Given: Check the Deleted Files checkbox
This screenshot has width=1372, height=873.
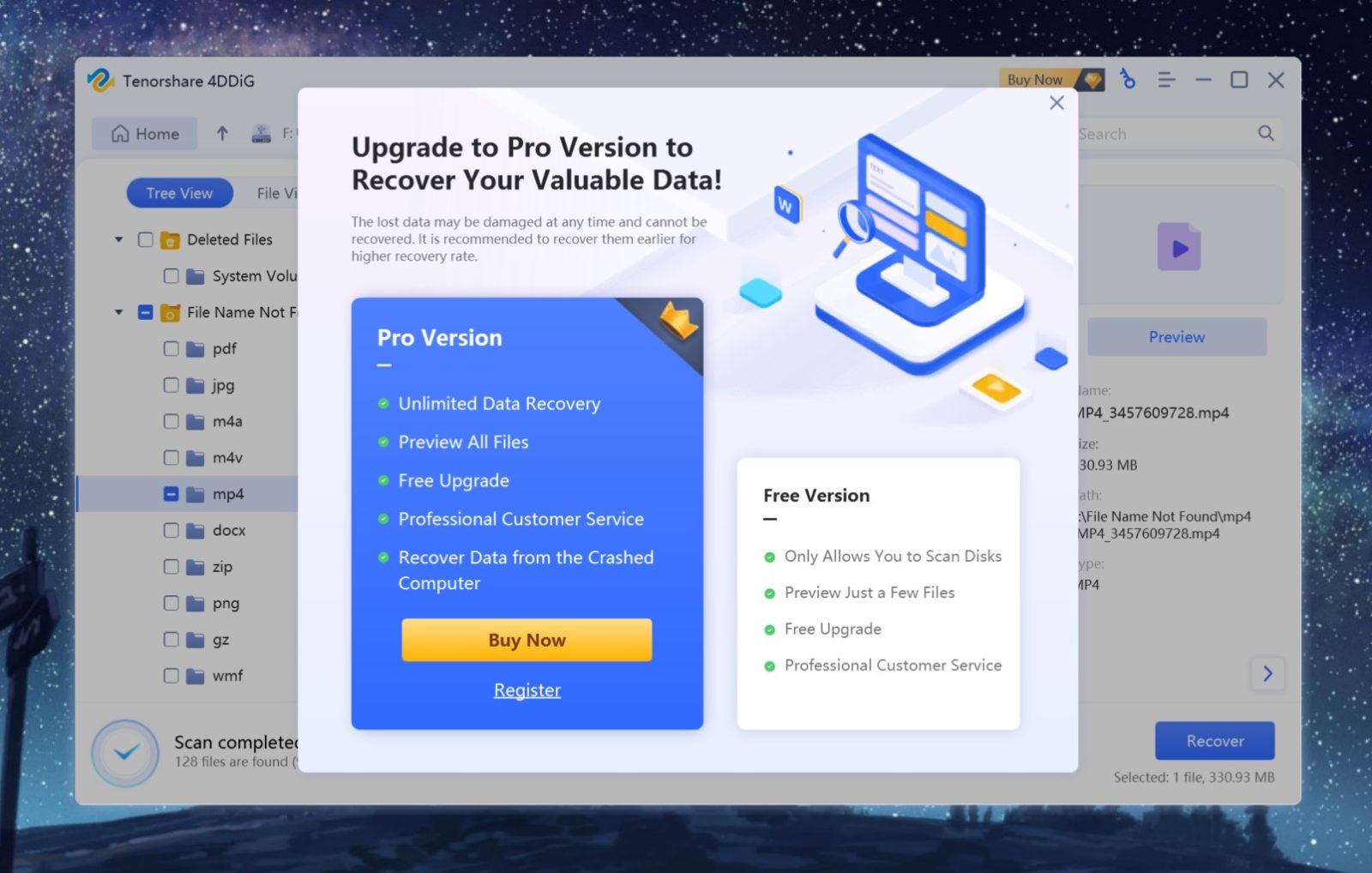Looking at the screenshot, I should pos(146,239).
